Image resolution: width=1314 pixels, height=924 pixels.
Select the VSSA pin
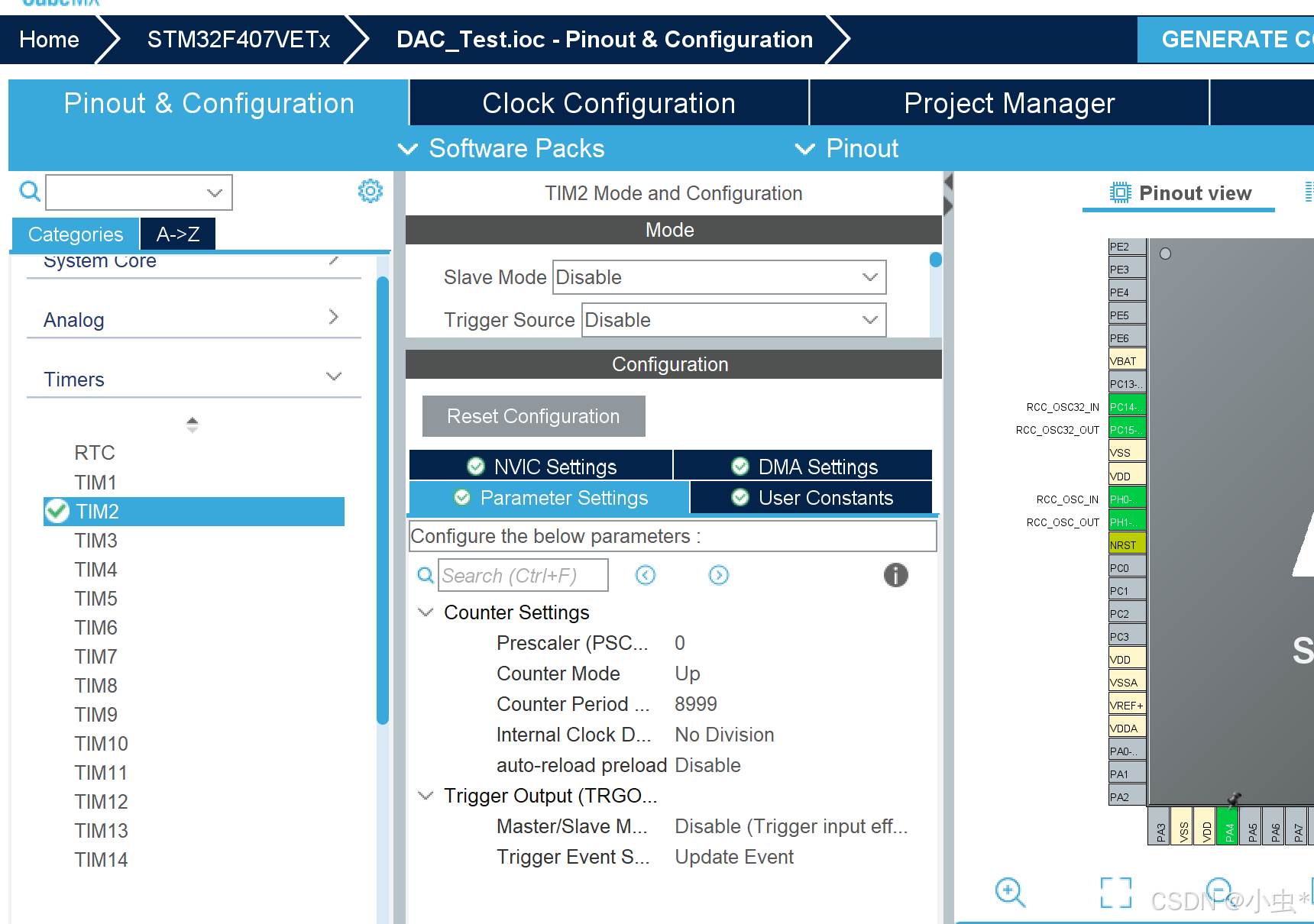1127,683
